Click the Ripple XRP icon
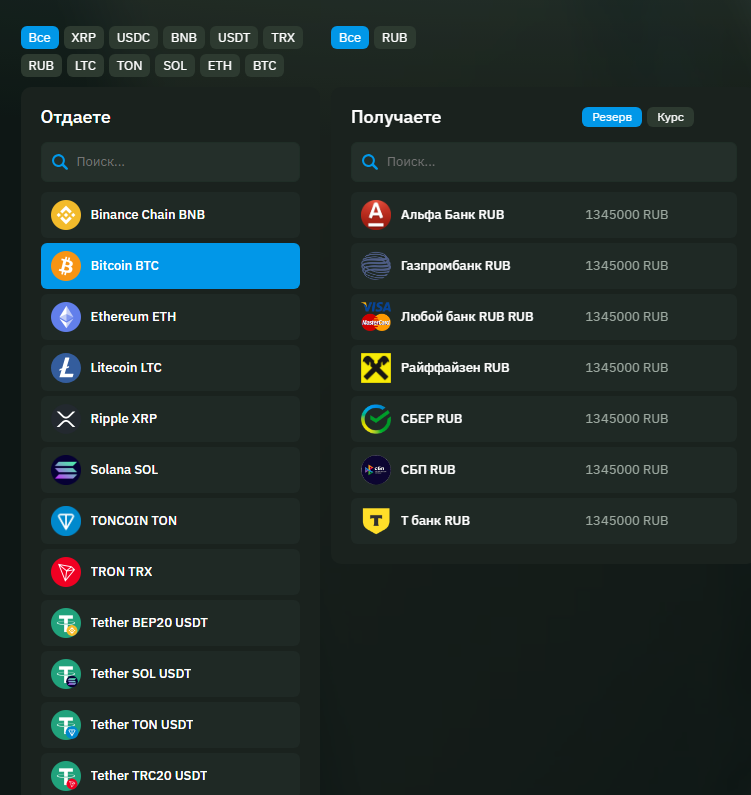Viewport: 751px width, 795px height. point(66,419)
